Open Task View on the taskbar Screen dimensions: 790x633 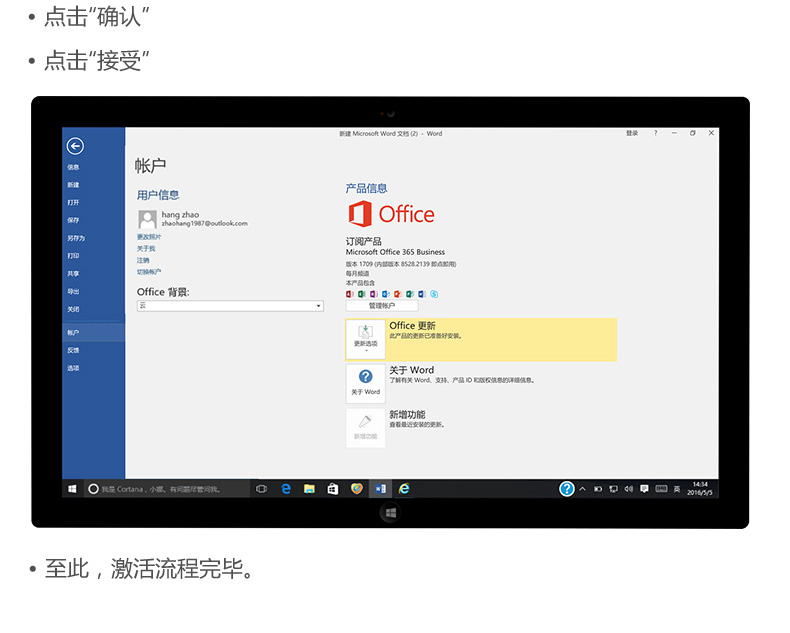pos(261,489)
